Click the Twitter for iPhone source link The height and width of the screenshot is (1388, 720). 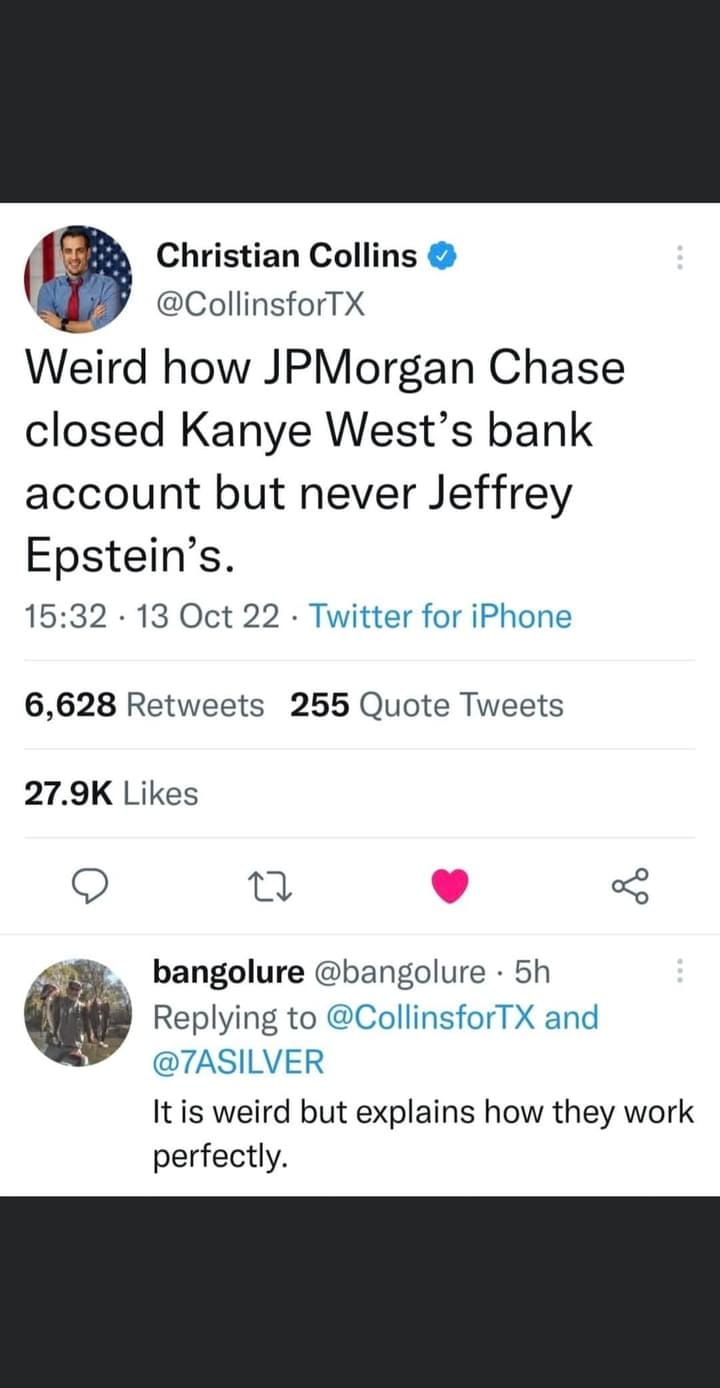coord(440,616)
